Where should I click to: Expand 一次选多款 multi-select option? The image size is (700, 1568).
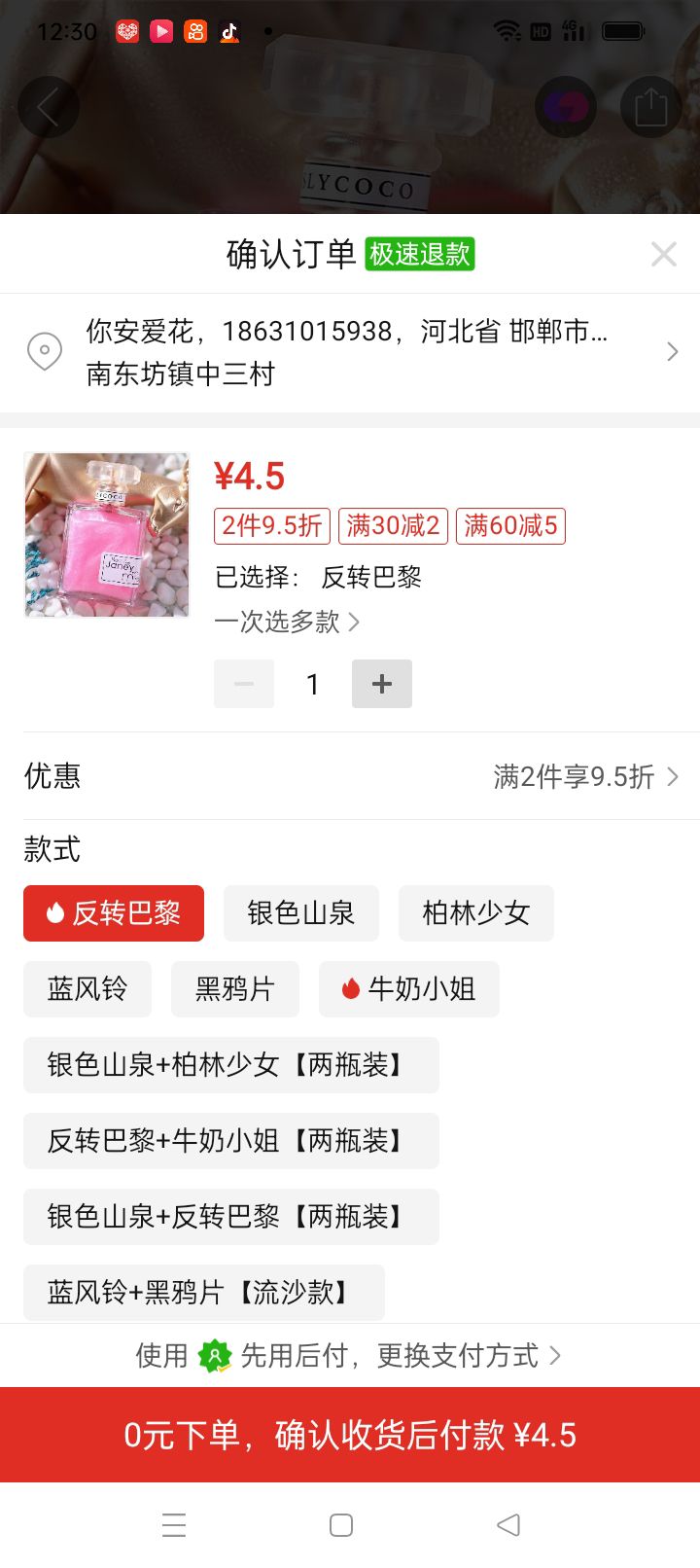coord(287,622)
